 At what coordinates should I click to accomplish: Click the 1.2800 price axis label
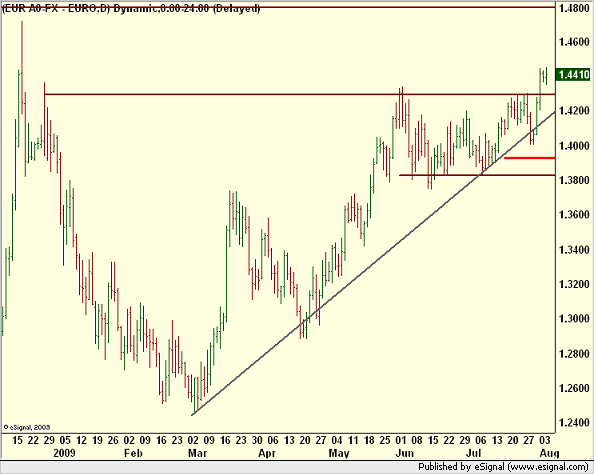point(574,354)
